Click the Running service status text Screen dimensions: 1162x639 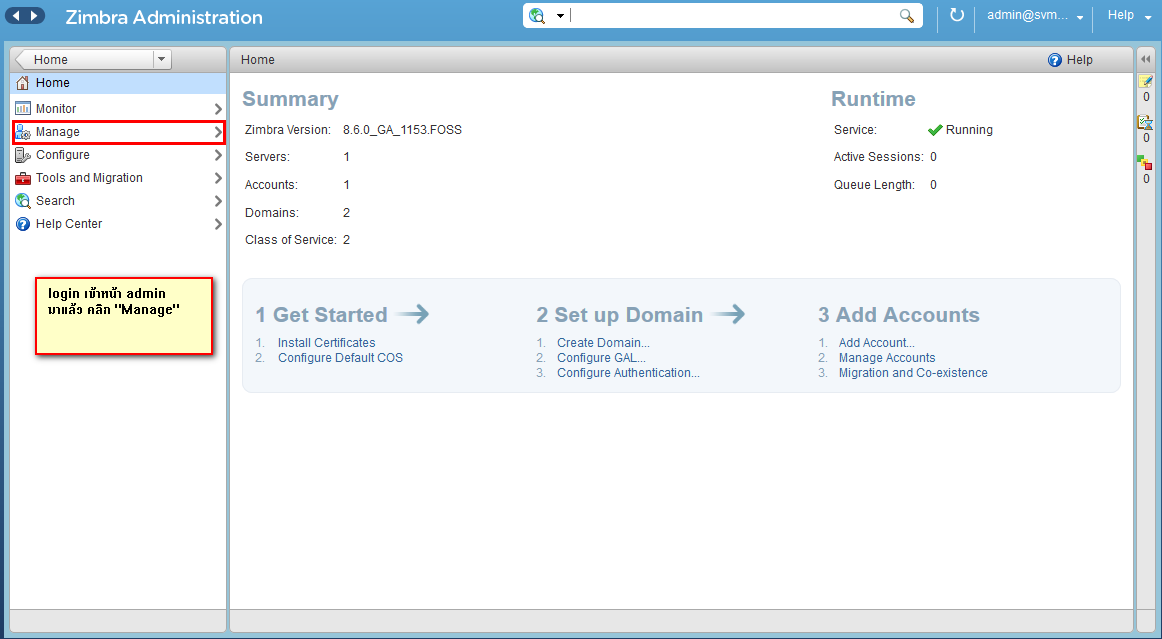coord(969,130)
